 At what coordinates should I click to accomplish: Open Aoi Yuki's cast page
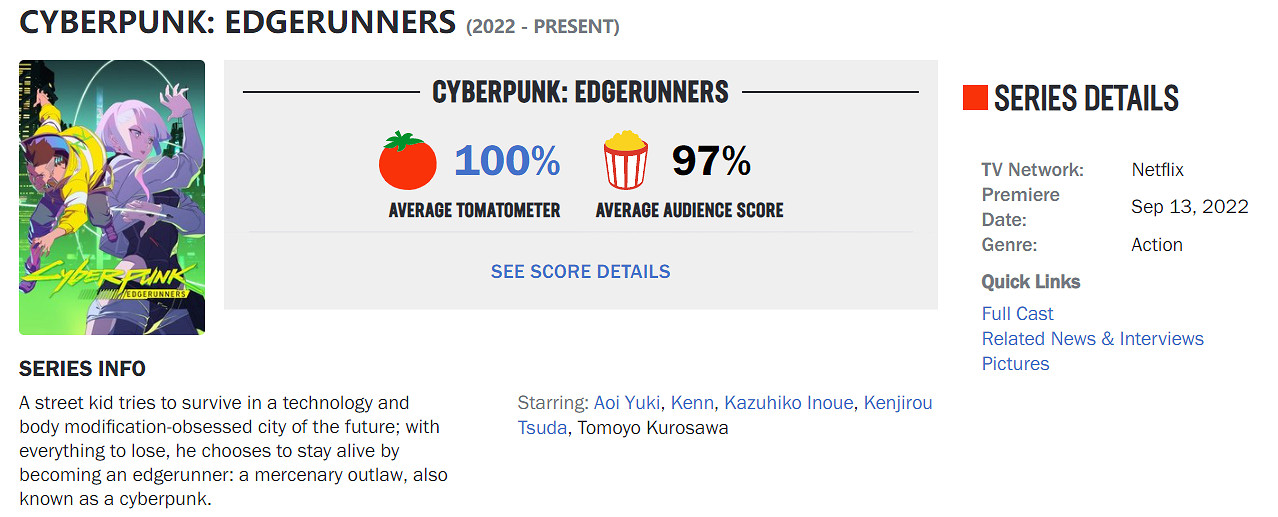627,403
